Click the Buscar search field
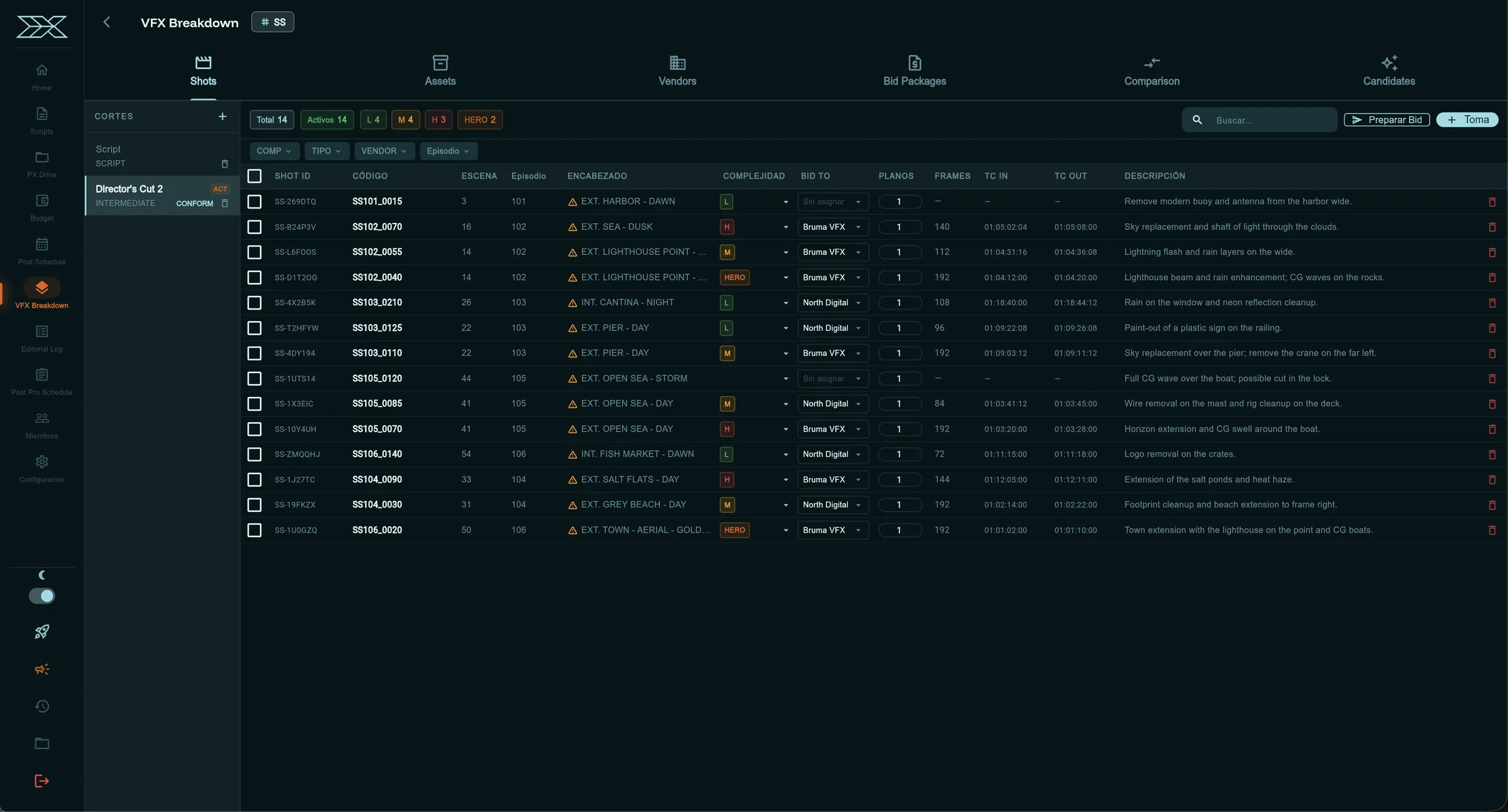 (x=1260, y=120)
